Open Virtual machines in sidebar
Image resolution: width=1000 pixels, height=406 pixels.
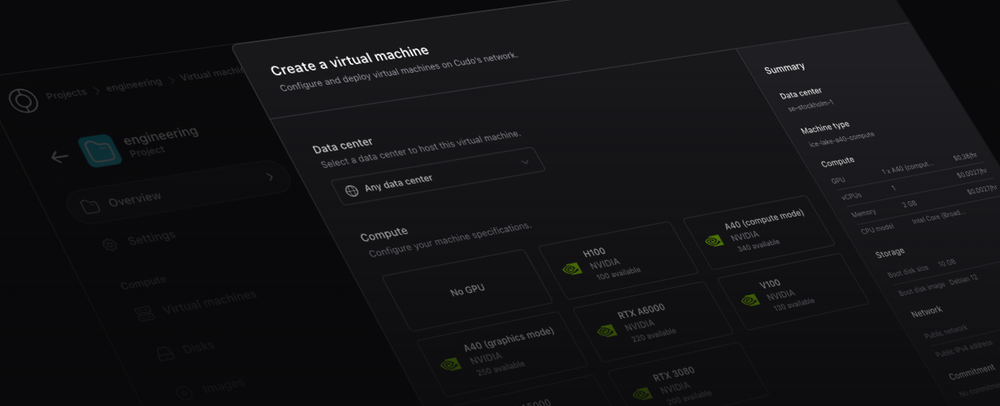pos(208,299)
